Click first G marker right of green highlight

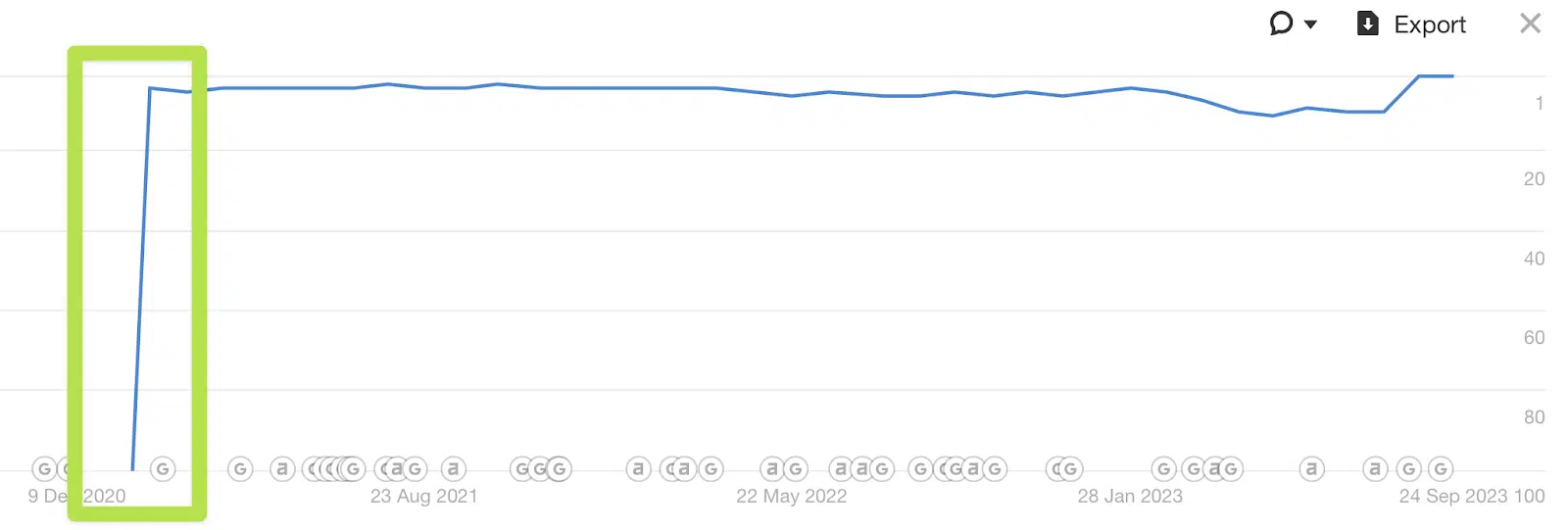pos(240,469)
